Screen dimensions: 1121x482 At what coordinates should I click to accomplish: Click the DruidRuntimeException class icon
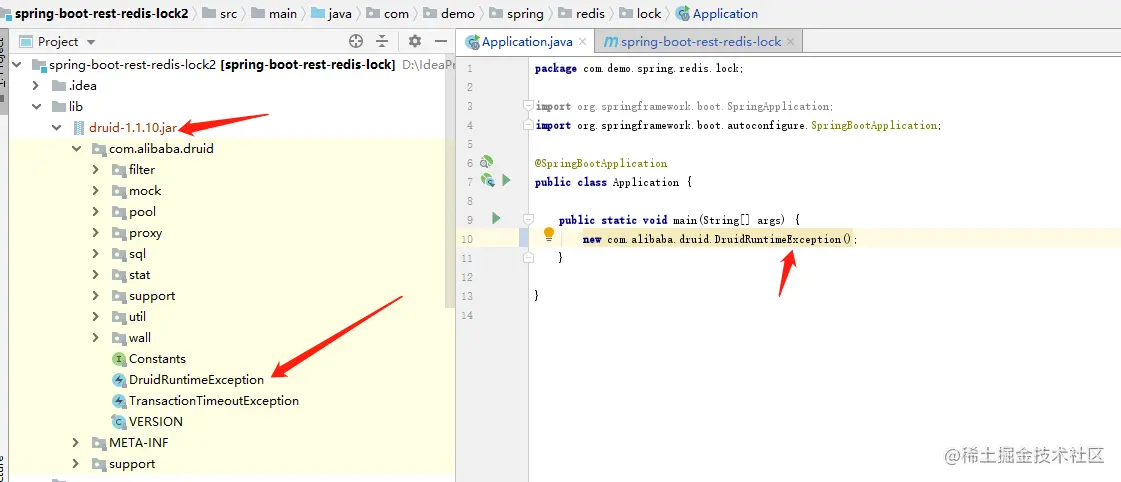[x=119, y=380]
